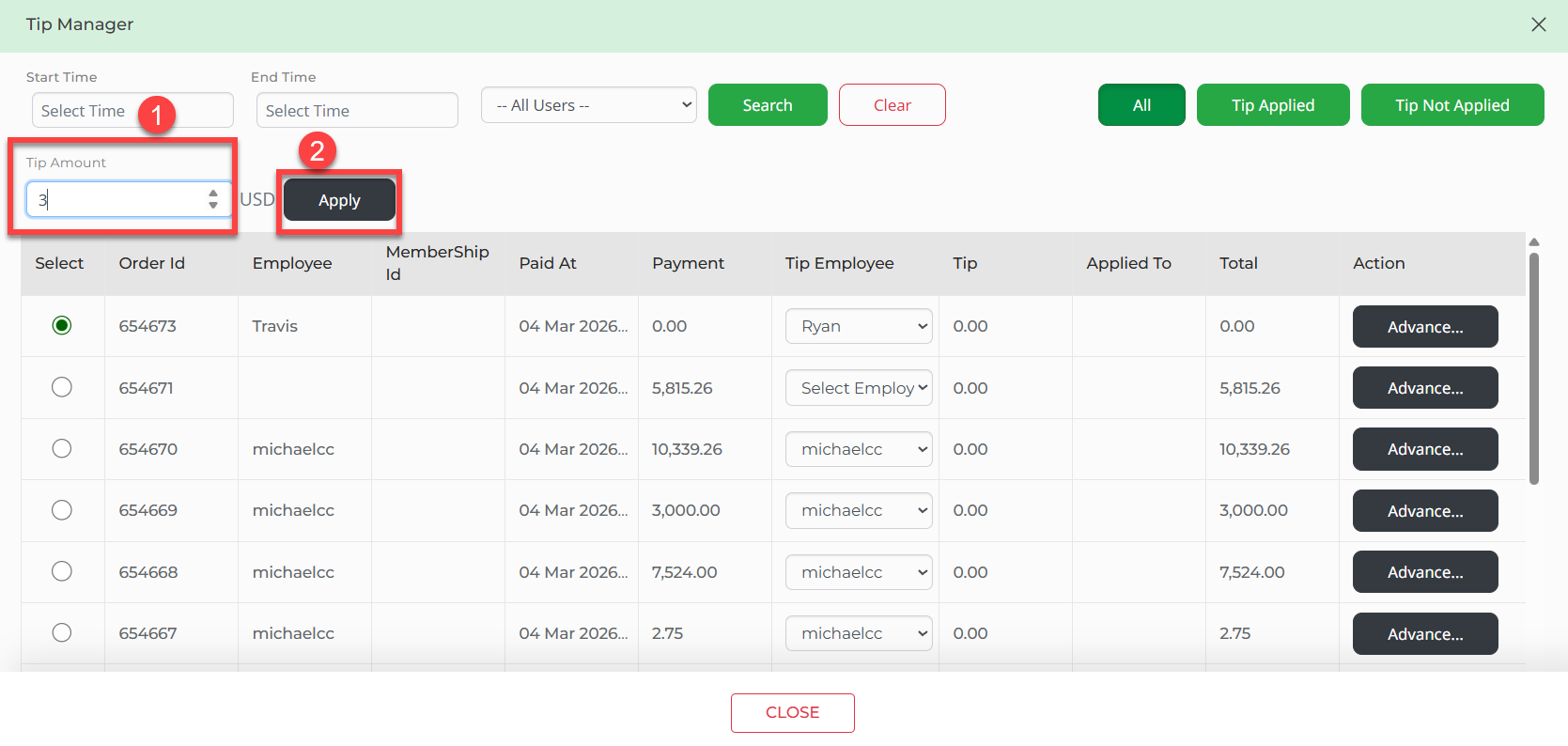Show the Tip Applied filter tab
This screenshot has height=746, width=1568.
pyautogui.click(x=1272, y=105)
